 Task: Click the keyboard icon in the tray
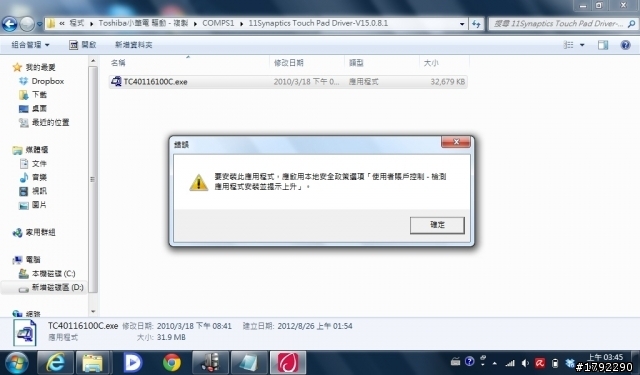[x=456, y=362]
